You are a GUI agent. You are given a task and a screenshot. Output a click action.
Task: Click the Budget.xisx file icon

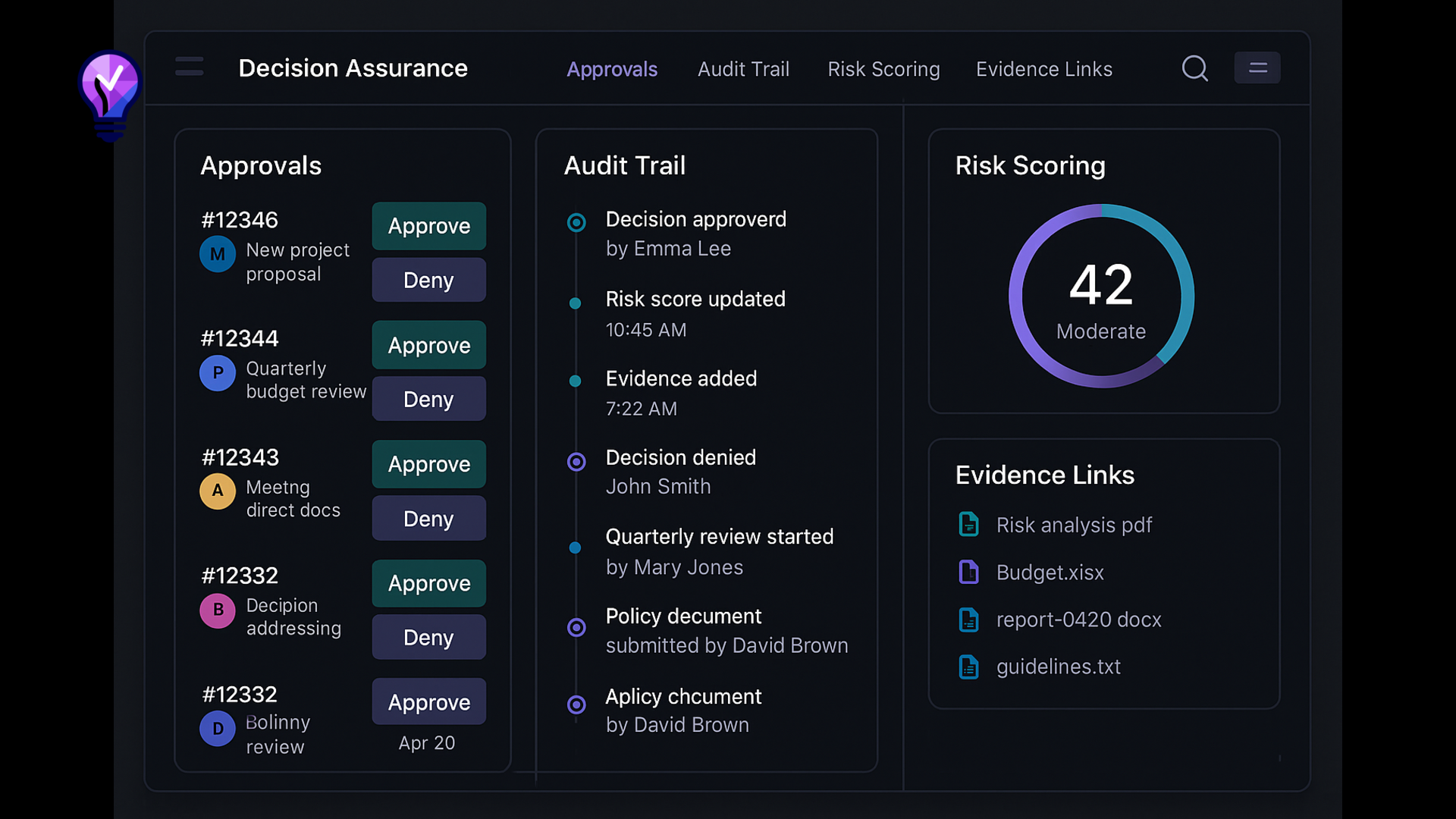point(968,572)
